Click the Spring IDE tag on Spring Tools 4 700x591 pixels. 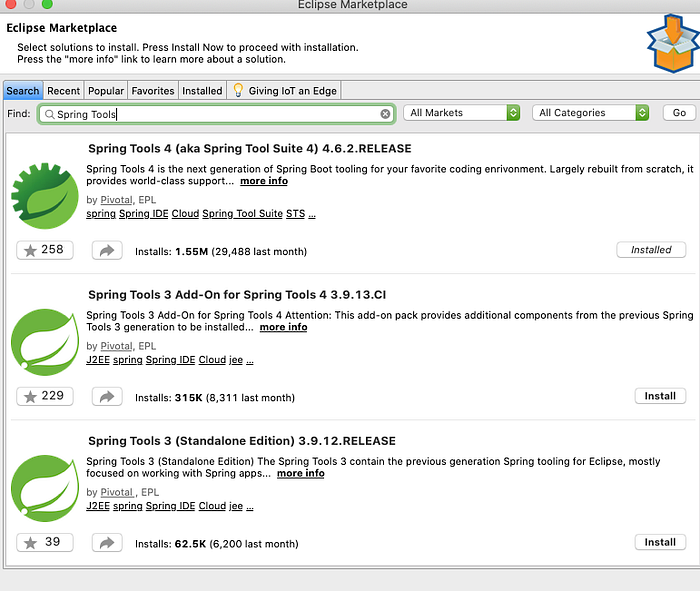pos(144,213)
